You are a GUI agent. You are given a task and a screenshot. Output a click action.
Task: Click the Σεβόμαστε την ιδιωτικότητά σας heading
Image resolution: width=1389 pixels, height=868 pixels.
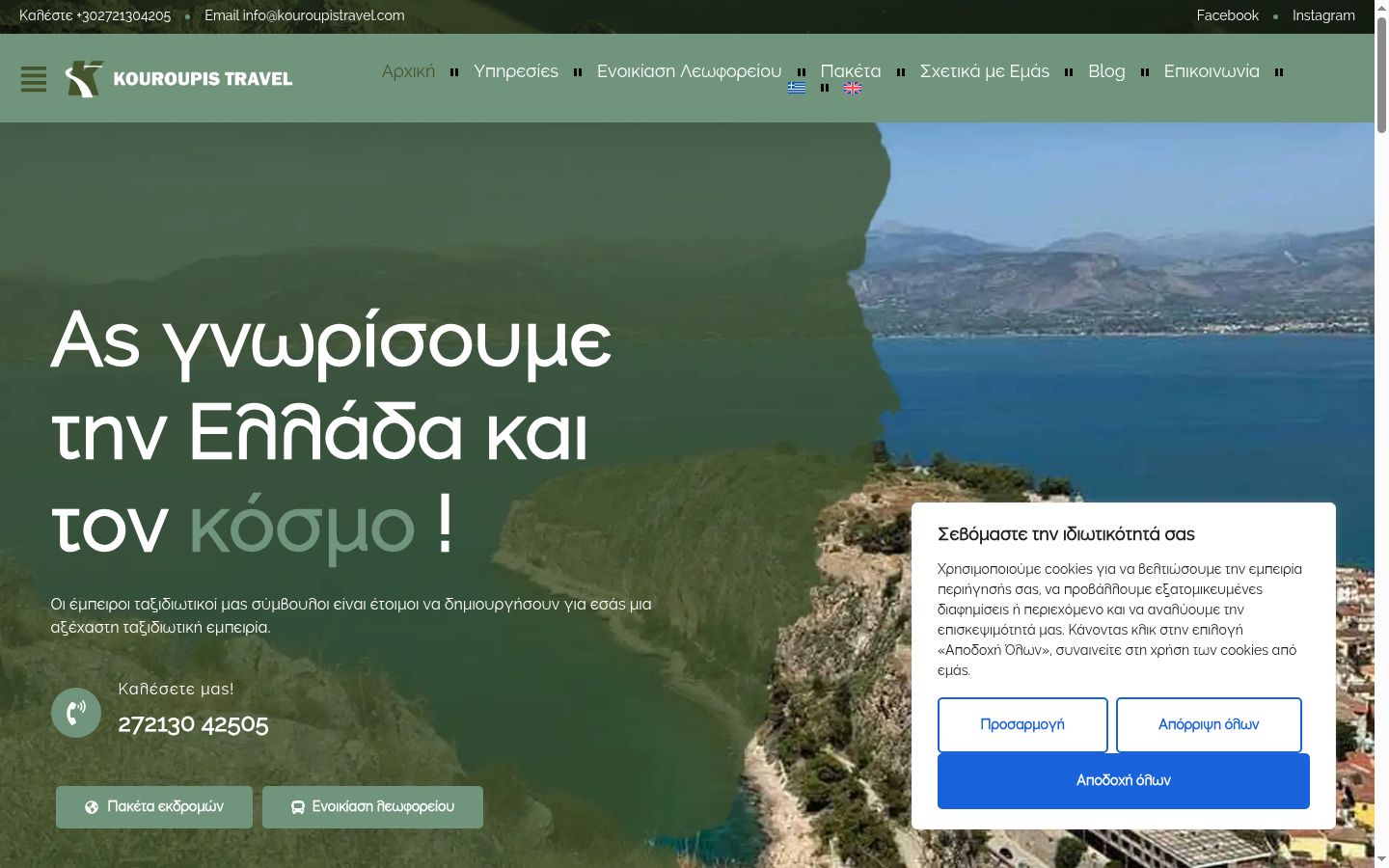[x=1066, y=534]
